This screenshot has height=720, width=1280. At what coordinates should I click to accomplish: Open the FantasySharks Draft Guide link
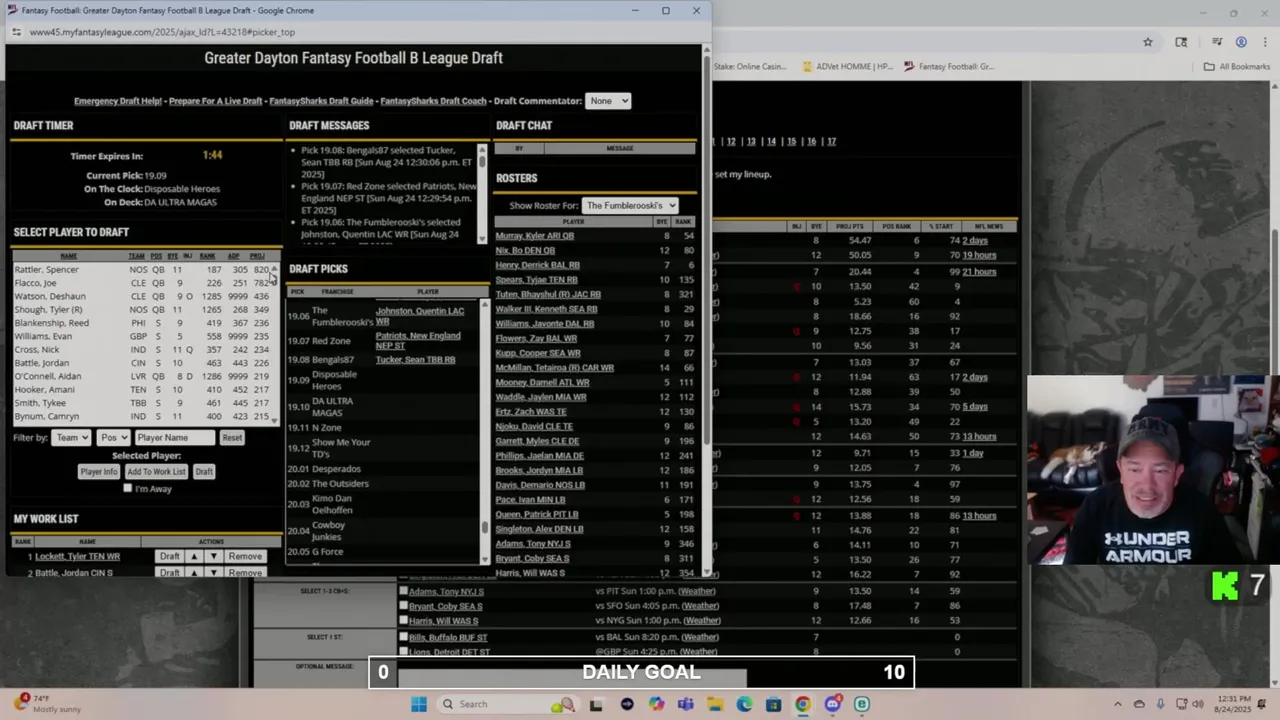click(x=321, y=101)
